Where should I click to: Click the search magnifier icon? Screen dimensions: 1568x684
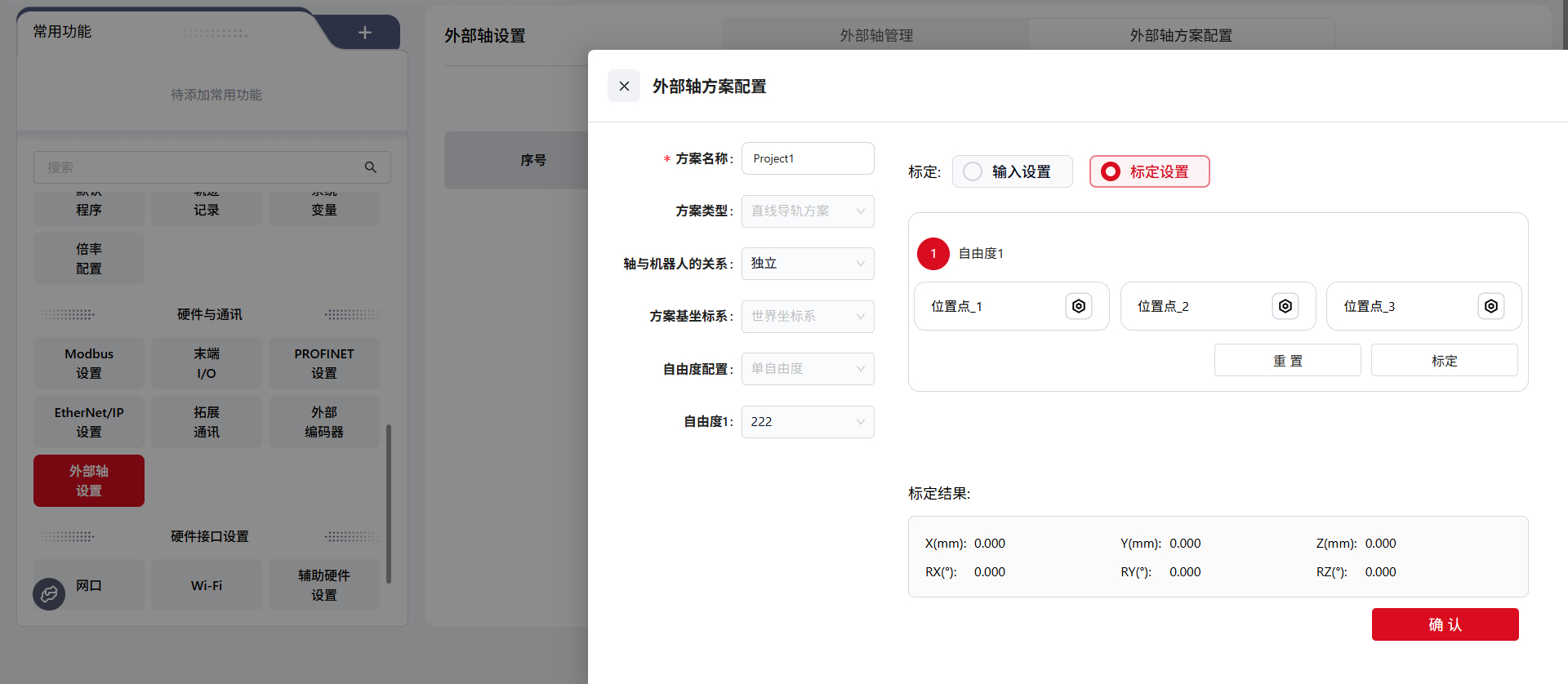(x=370, y=167)
